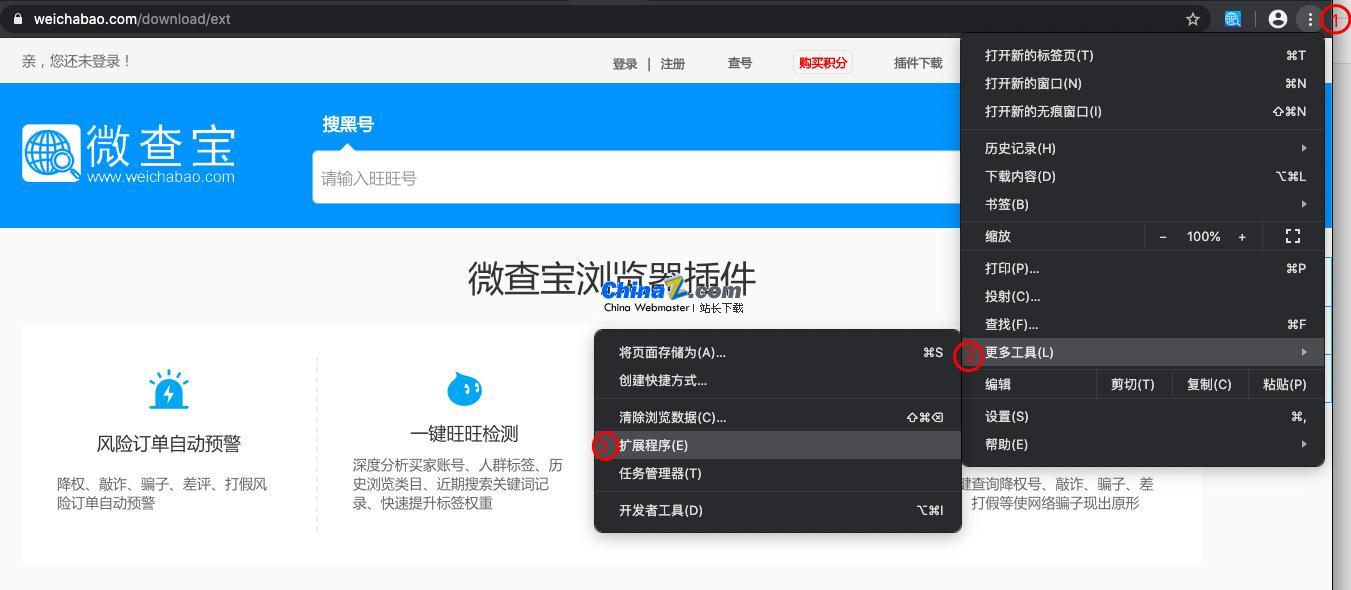Choose 将页面存储为(A)... submenu item
The image size is (1351, 590).
[778, 352]
